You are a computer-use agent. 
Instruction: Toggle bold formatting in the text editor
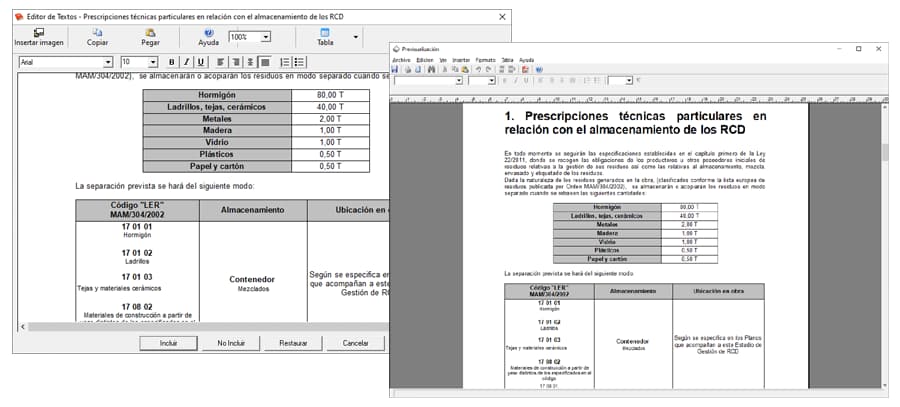pyautogui.click(x=172, y=62)
